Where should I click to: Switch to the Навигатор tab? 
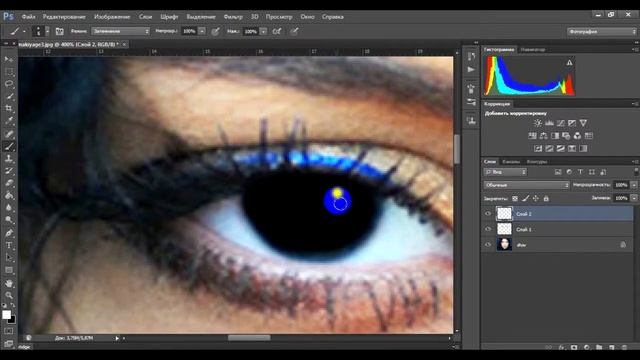pos(533,49)
